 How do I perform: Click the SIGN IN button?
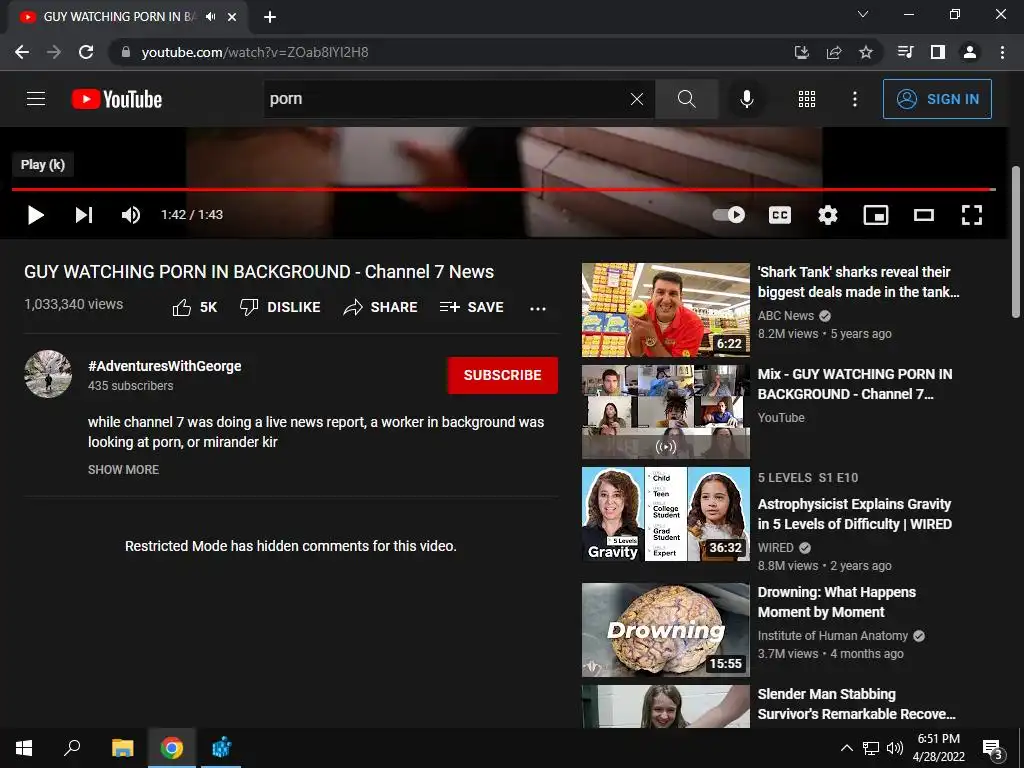click(937, 99)
